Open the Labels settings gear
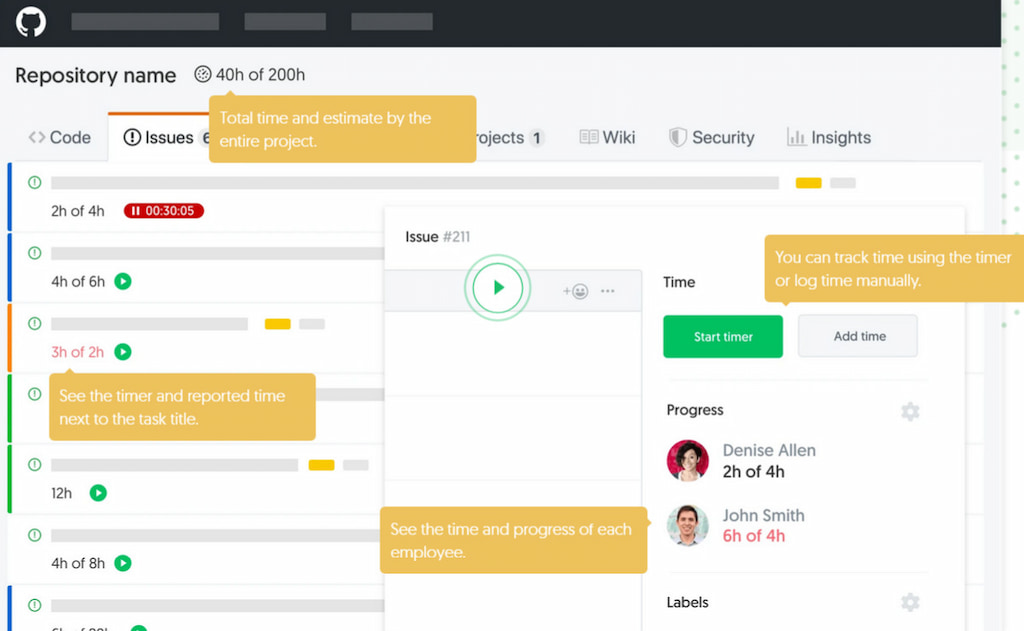The image size is (1024, 631). [x=910, y=602]
